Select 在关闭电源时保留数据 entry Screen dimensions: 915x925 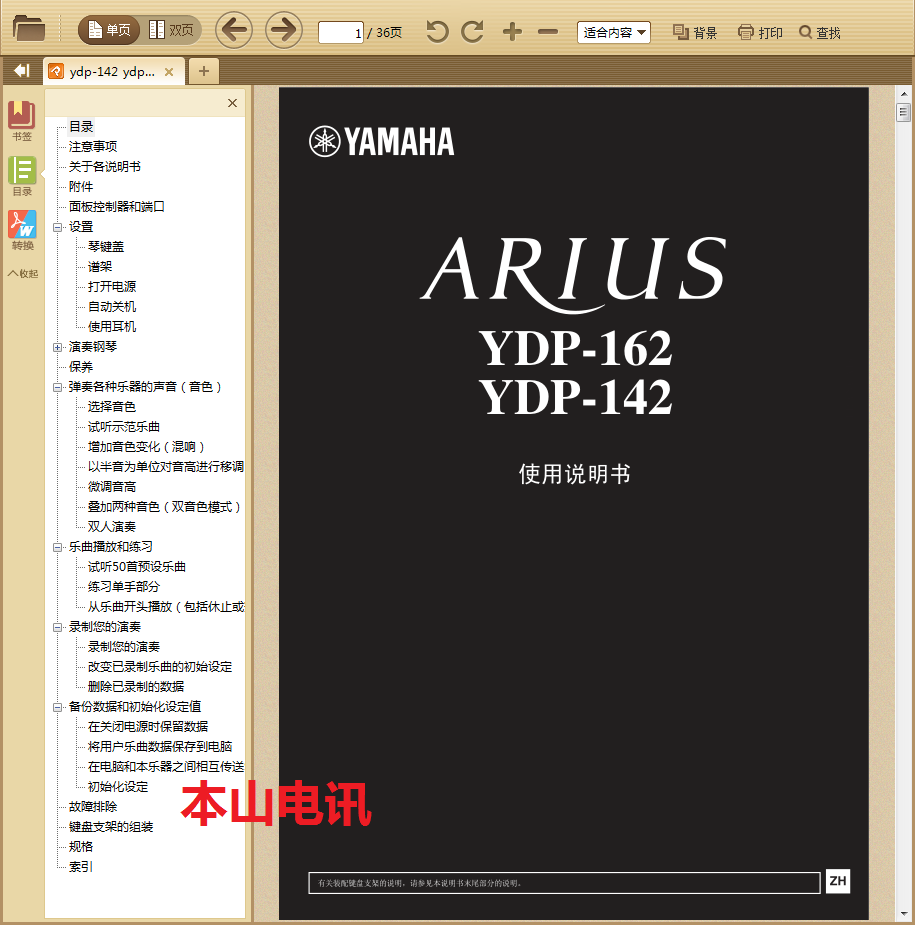coord(147,726)
